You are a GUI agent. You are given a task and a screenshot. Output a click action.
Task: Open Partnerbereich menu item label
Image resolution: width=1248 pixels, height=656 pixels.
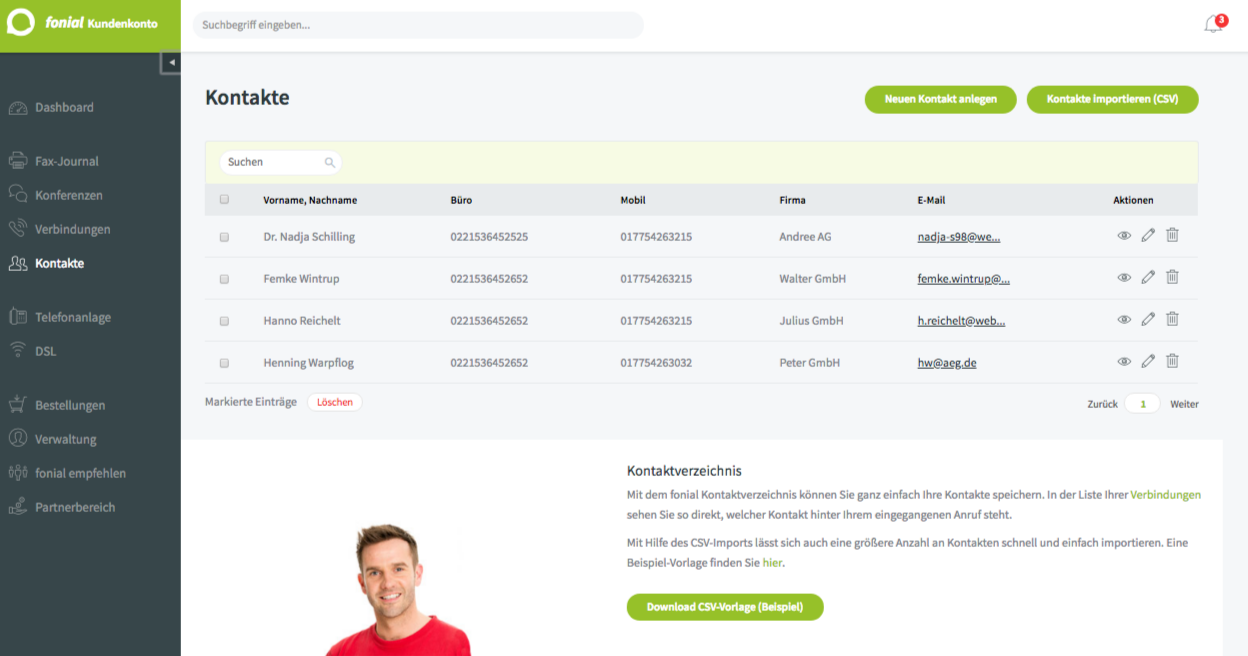tap(75, 508)
